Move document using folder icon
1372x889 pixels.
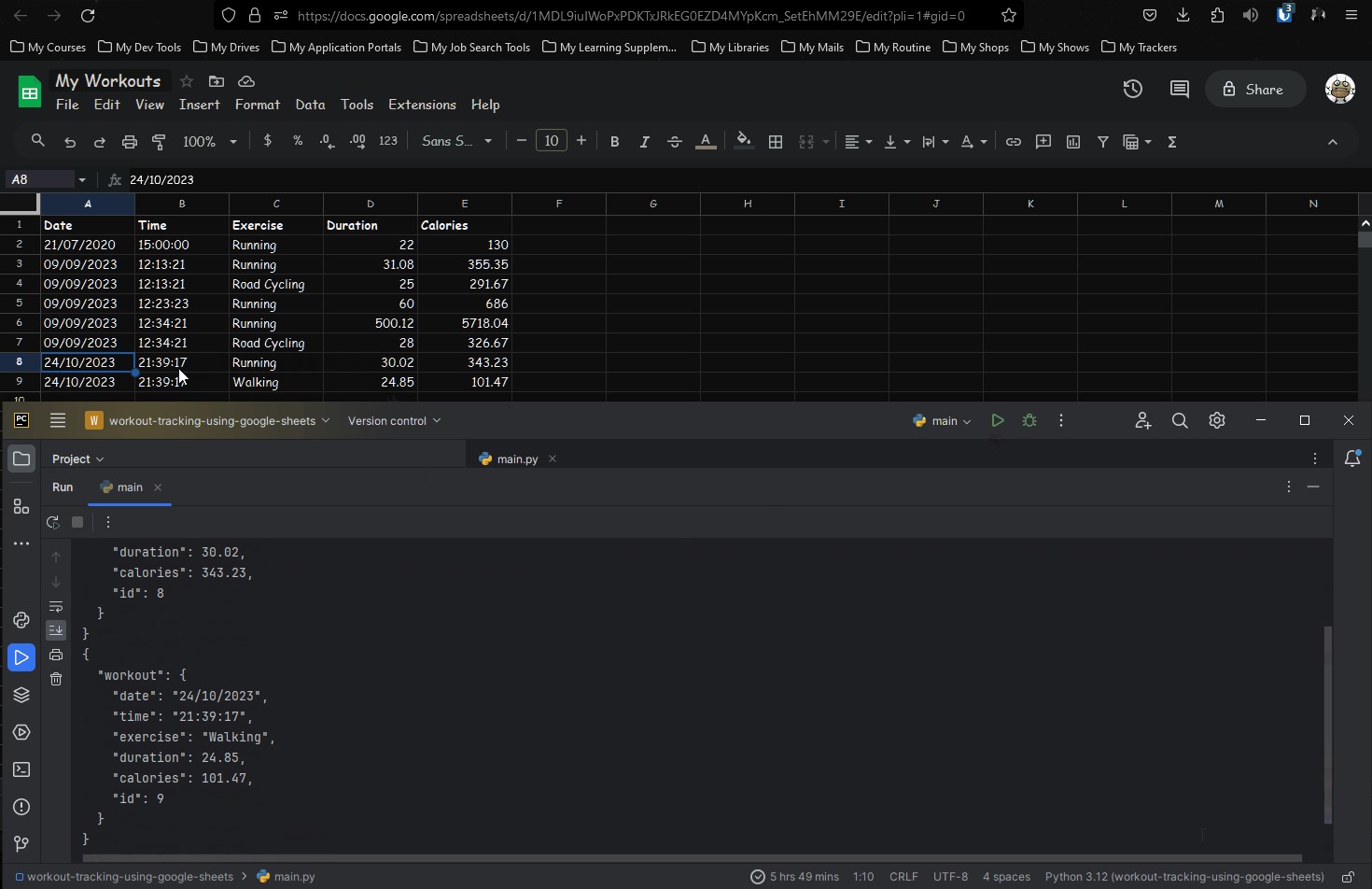217,81
